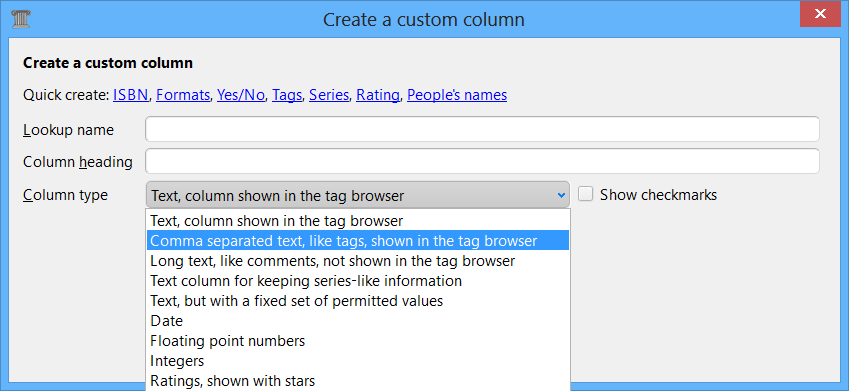Enable the Show checkmarks checkbox

coord(585,194)
